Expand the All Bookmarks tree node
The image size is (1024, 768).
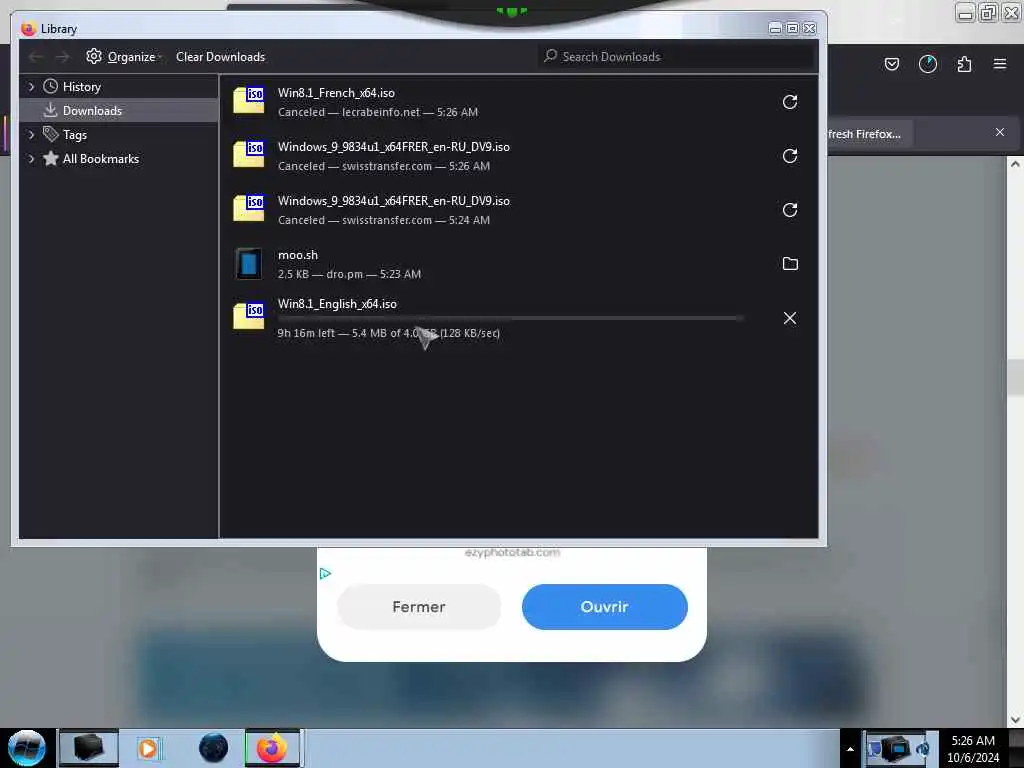point(31,159)
